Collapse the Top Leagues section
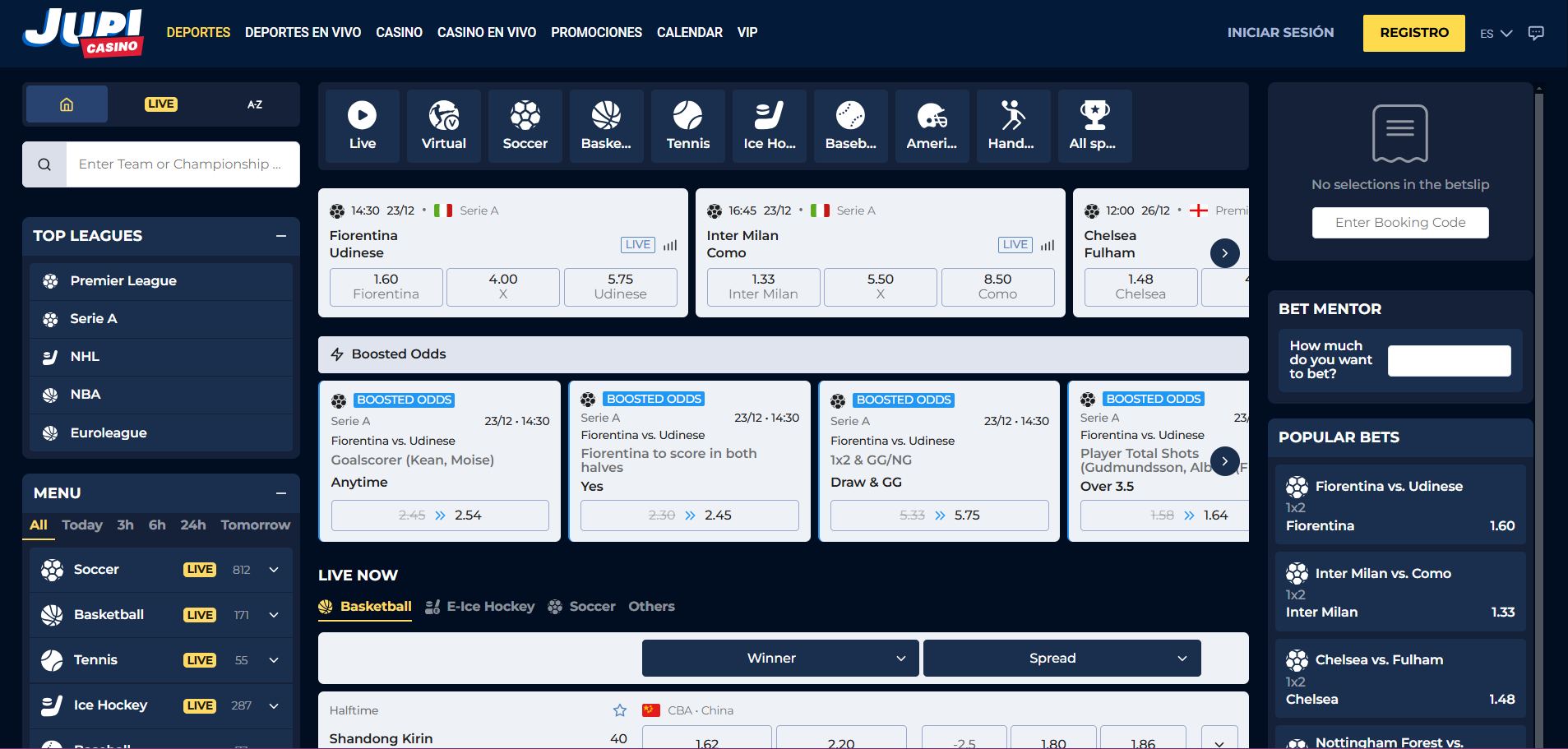Screen dimensions: 1568x749 coord(281,236)
